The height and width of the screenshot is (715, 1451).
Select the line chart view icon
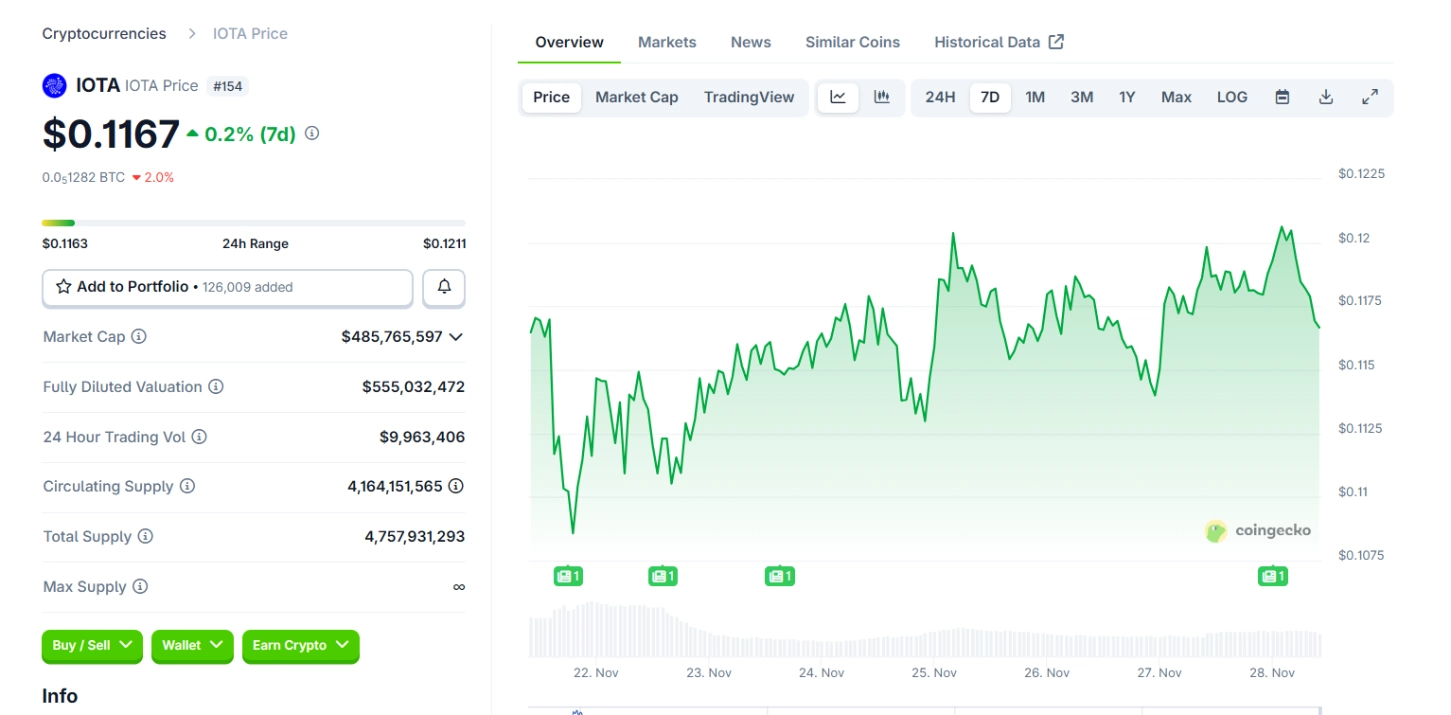[x=838, y=97]
